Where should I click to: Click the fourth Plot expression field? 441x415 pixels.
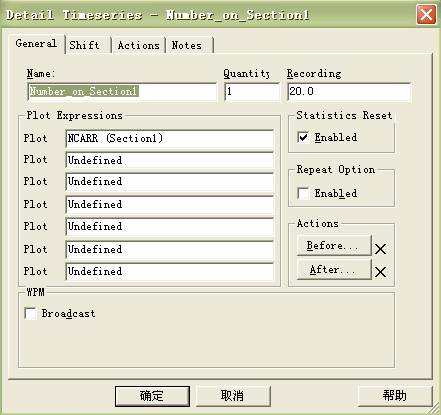pyautogui.click(x=170, y=204)
